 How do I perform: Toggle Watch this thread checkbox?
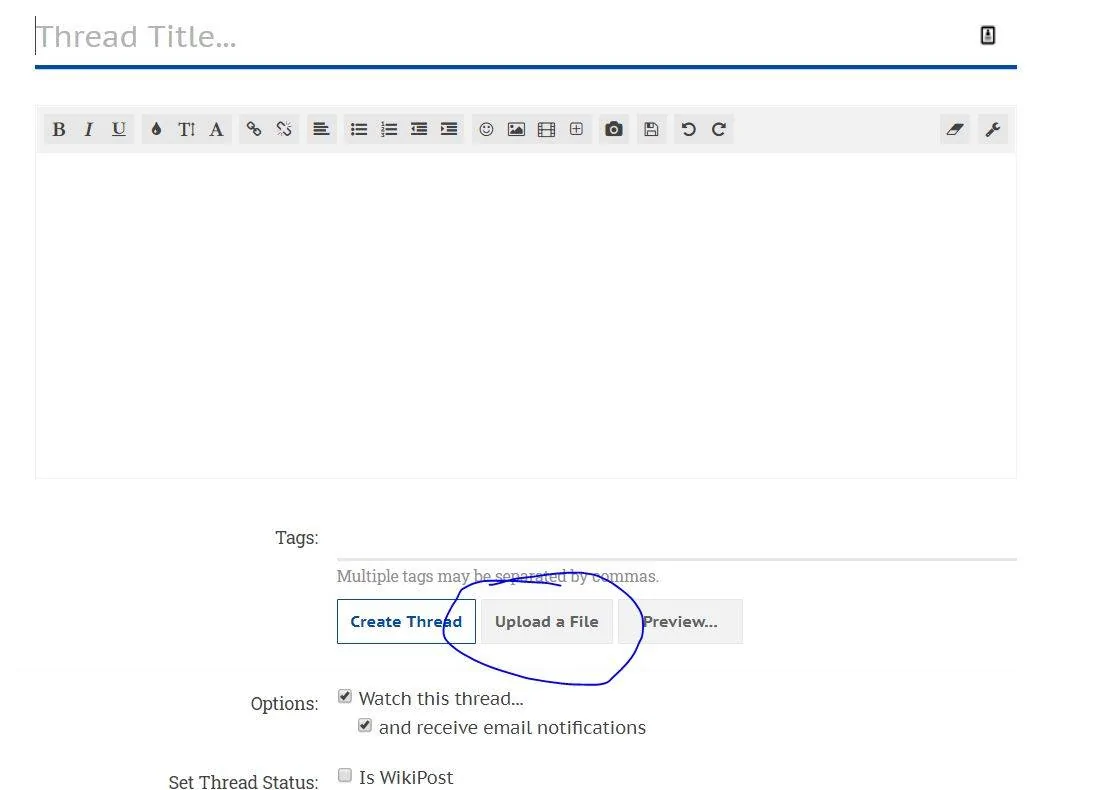(345, 696)
